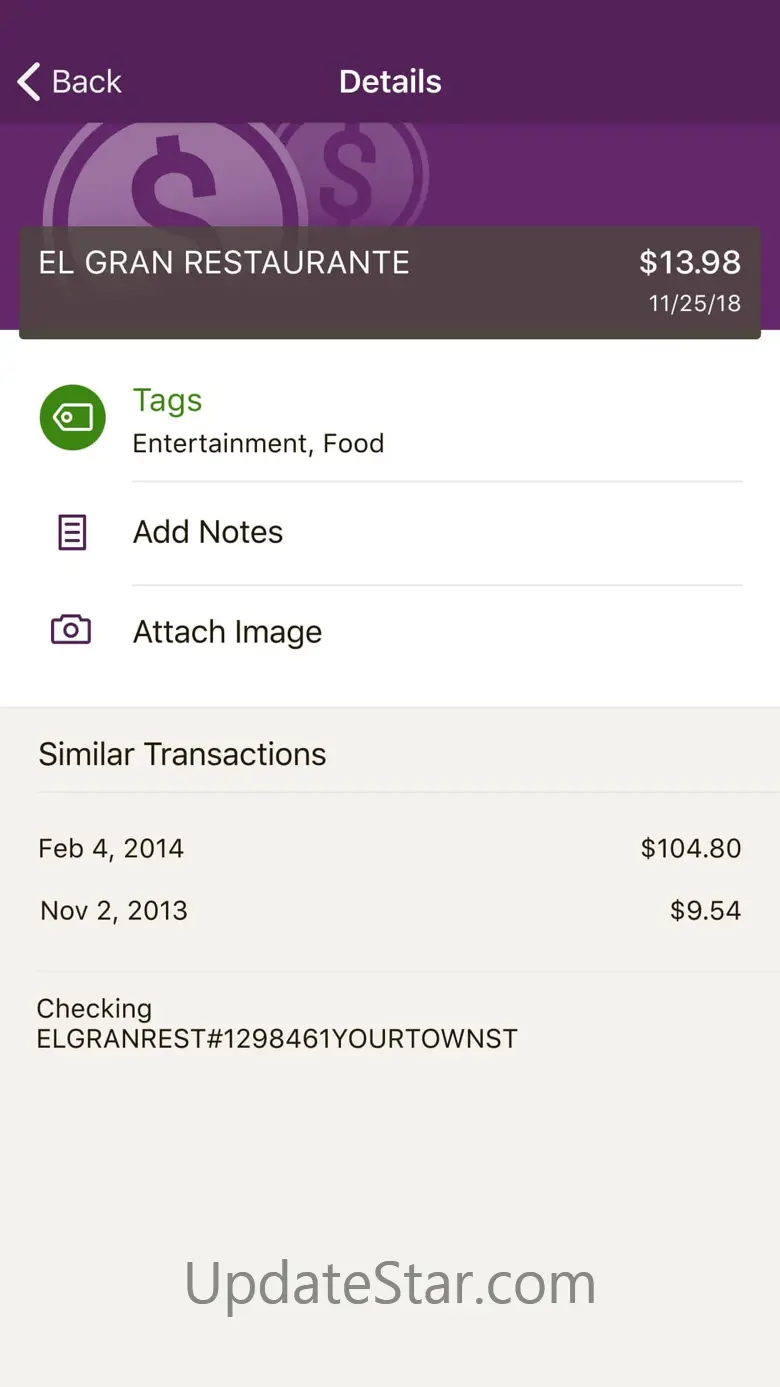Tap the $13.98 transaction amount
This screenshot has height=1387, width=780.
click(x=690, y=263)
